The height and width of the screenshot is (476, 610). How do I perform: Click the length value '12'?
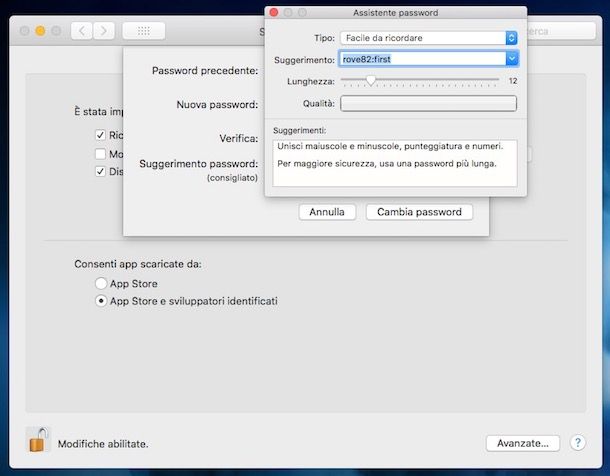point(513,81)
